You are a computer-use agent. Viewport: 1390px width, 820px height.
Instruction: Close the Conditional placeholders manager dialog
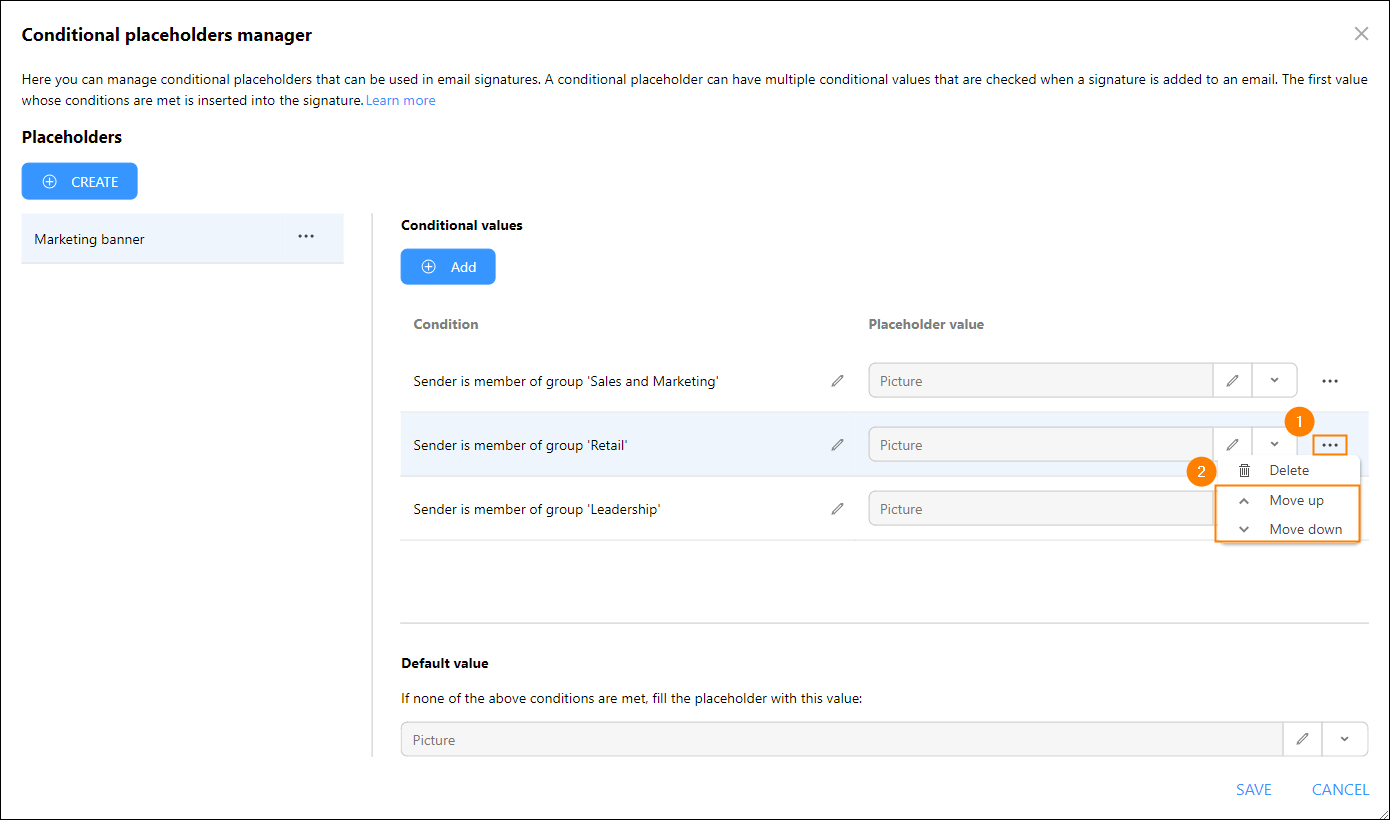1361,34
